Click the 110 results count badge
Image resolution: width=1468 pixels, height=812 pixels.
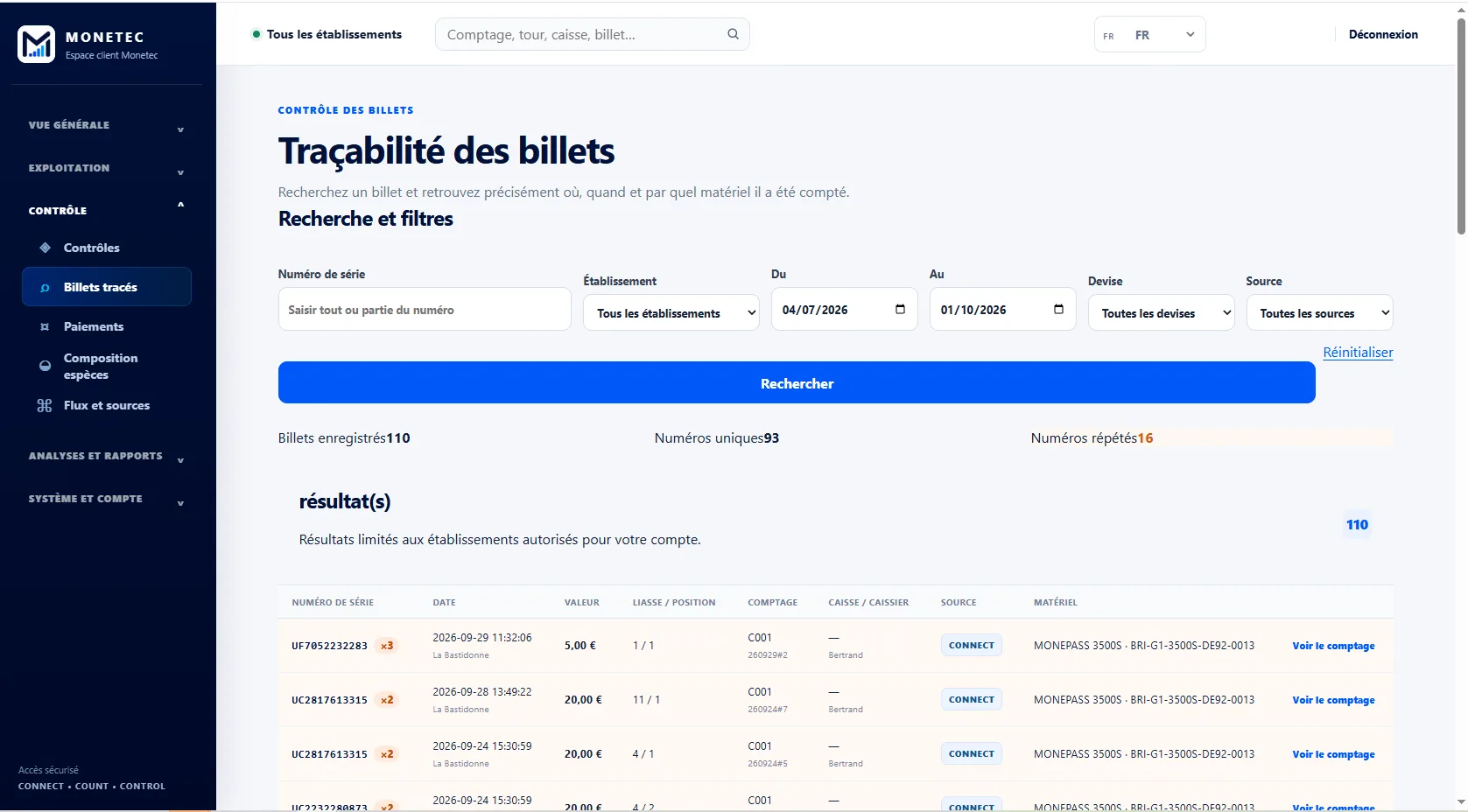click(x=1357, y=524)
